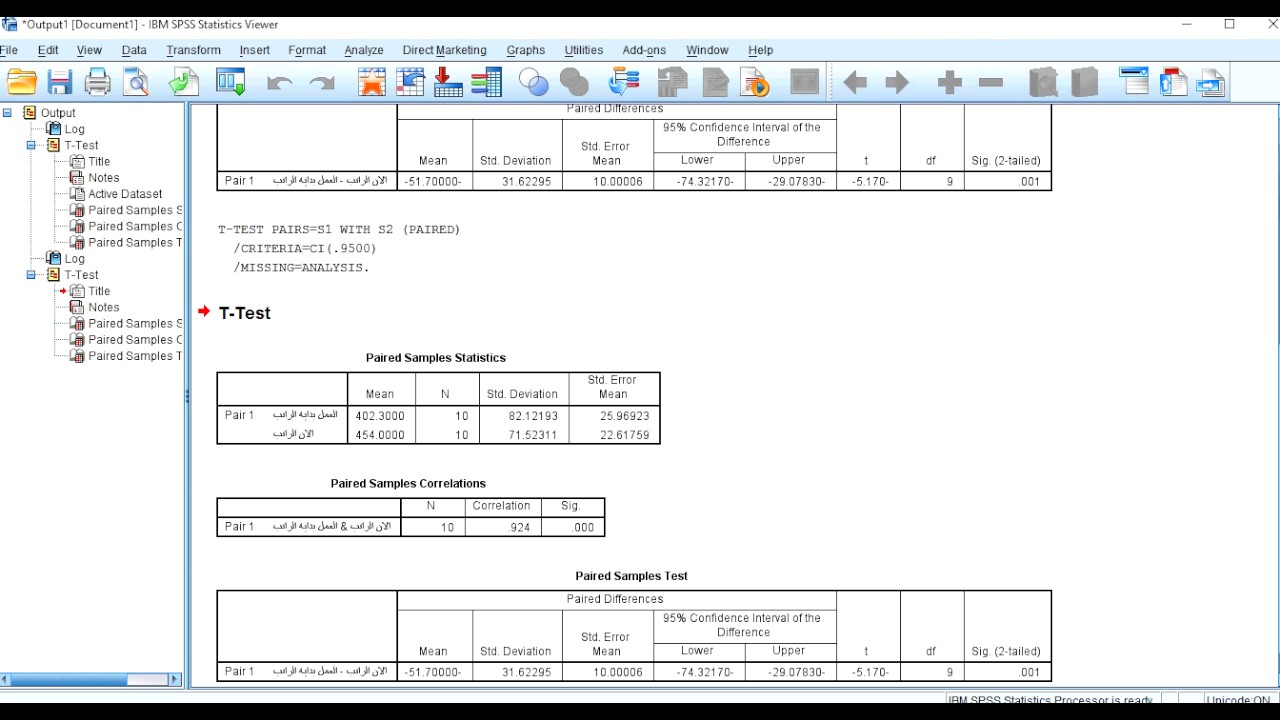Image resolution: width=1280 pixels, height=720 pixels.
Task: Open the Help menu
Action: pos(761,50)
